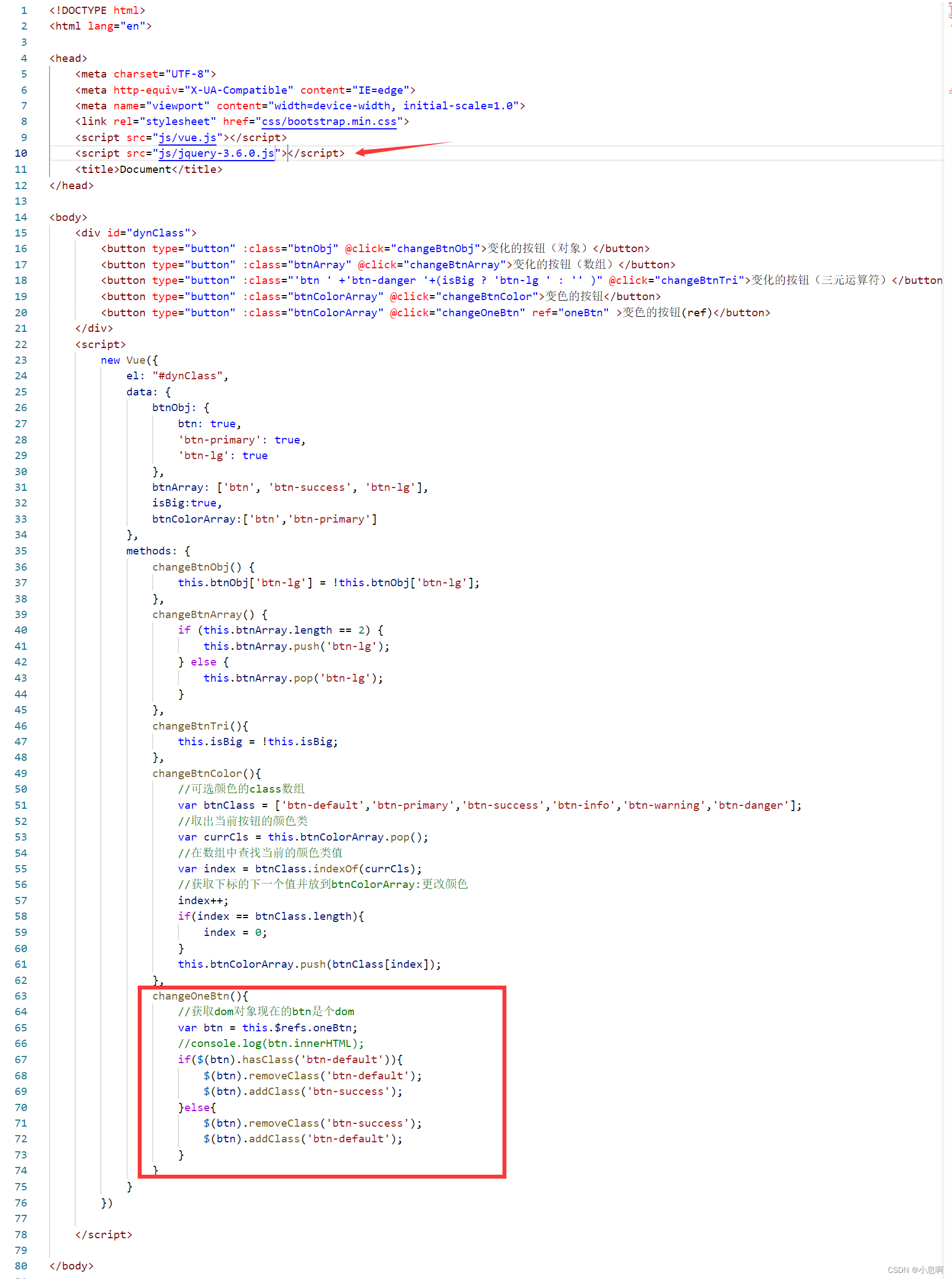Click comment '//可选颜色的class数组'

[x=241, y=789]
